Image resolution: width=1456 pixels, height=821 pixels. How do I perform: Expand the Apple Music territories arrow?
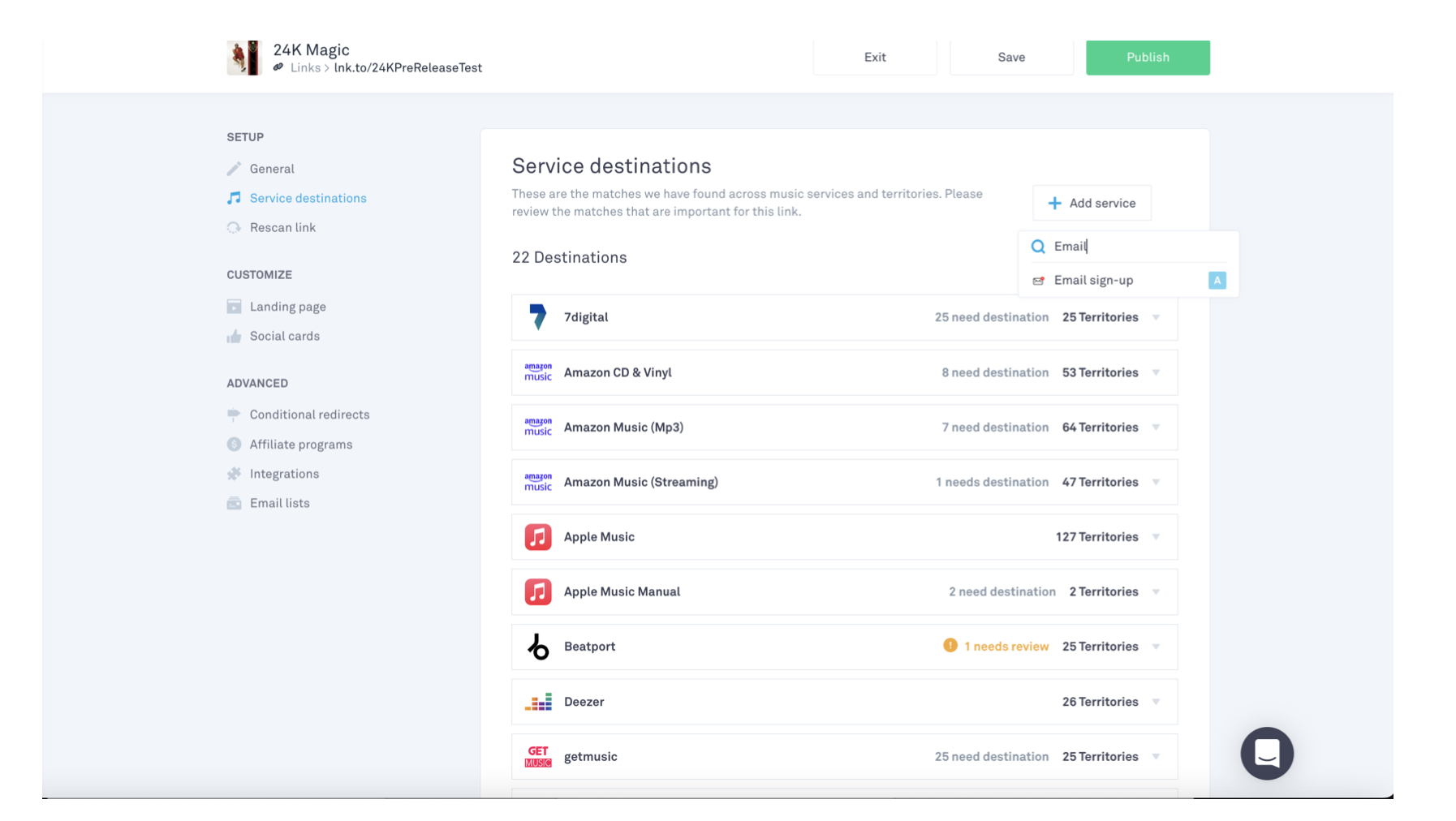pyautogui.click(x=1156, y=537)
